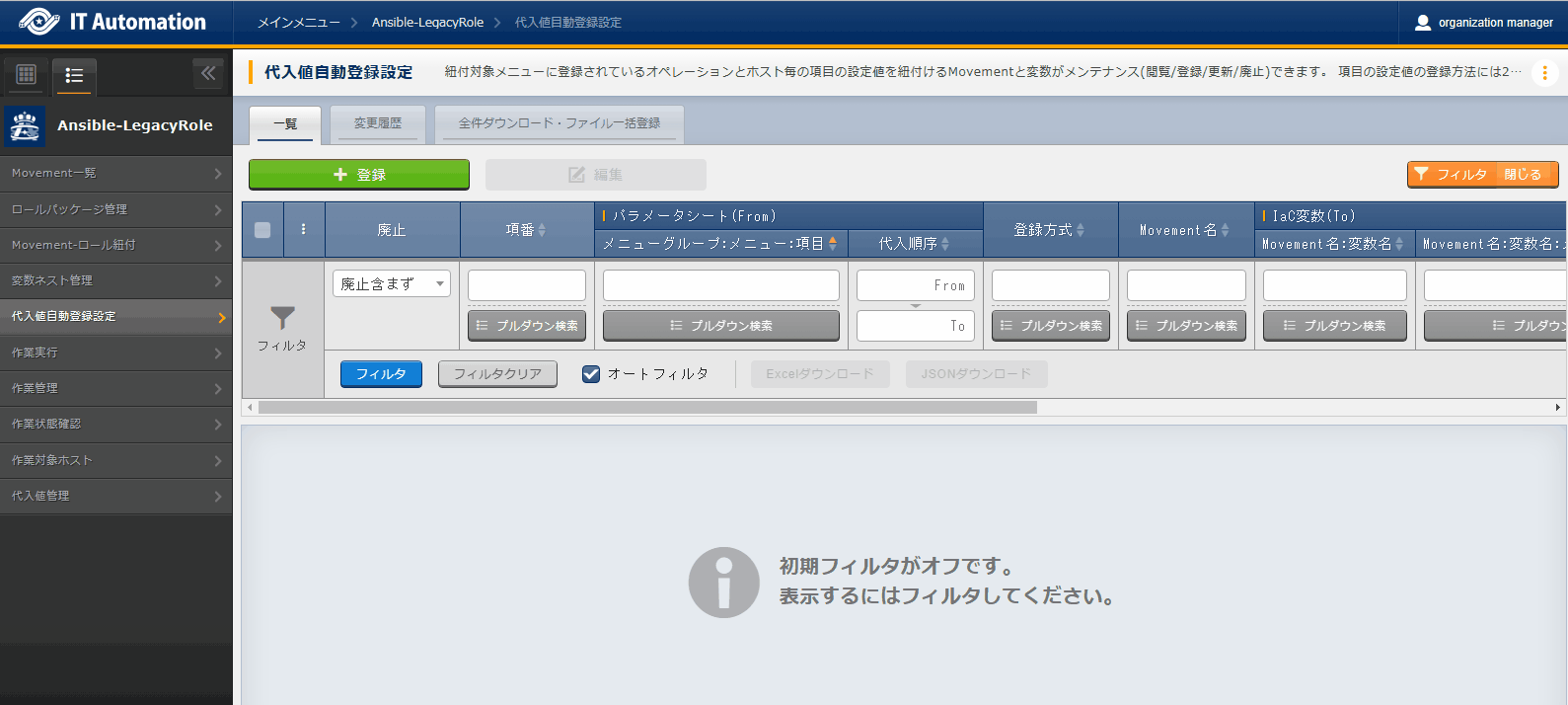
Task: Select the list view icon in sidebar
Action: (x=74, y=75)
